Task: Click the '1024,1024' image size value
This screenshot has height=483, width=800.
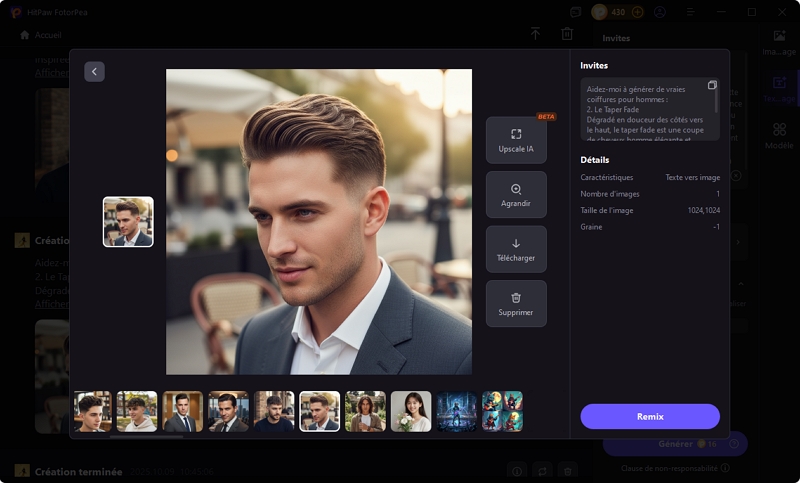Action: [704, 210]
